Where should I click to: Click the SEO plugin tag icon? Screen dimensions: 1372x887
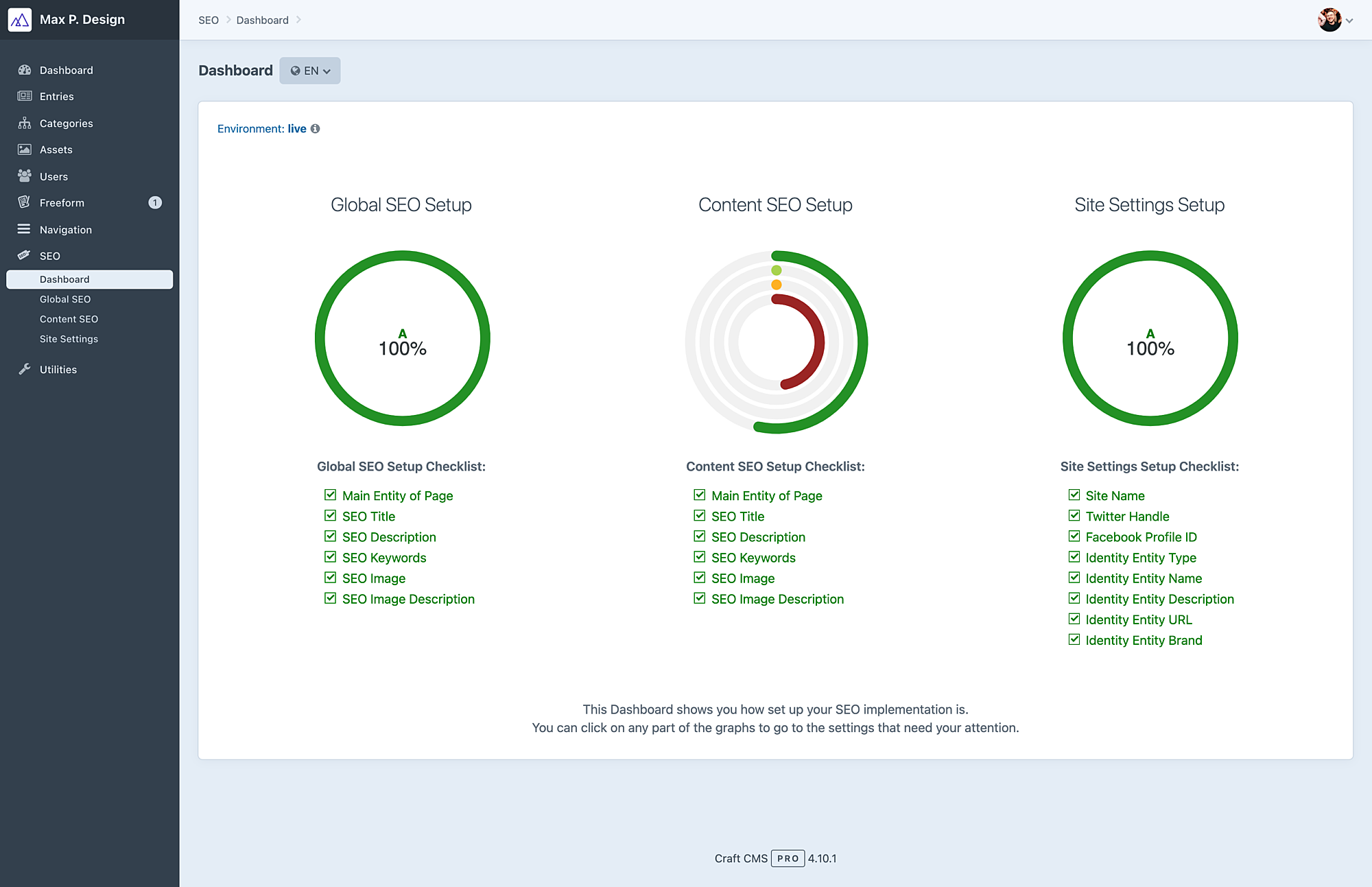[25, 255]
